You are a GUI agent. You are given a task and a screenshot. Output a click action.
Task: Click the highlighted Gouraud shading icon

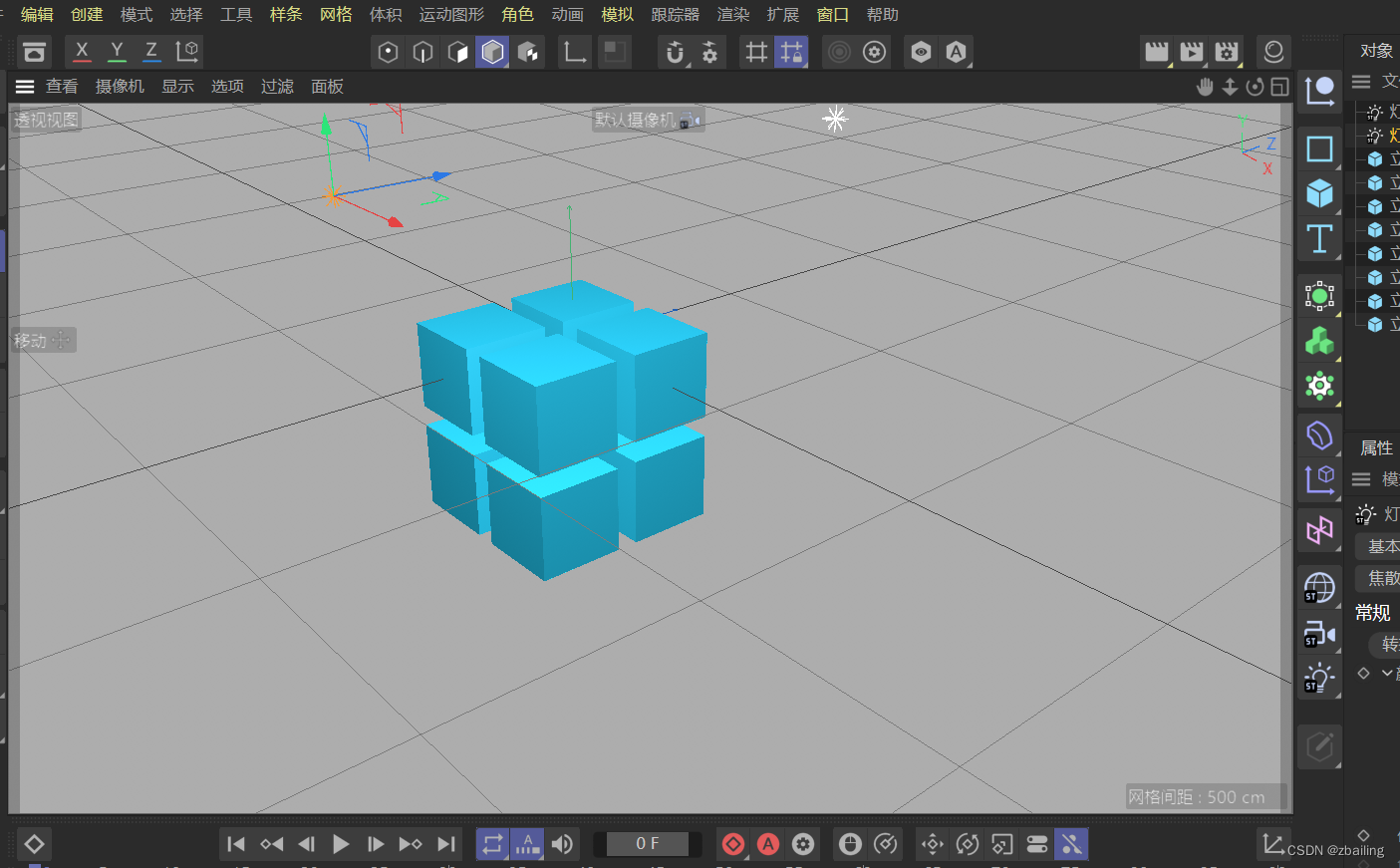pyautogui.click(x=492, y=52)
